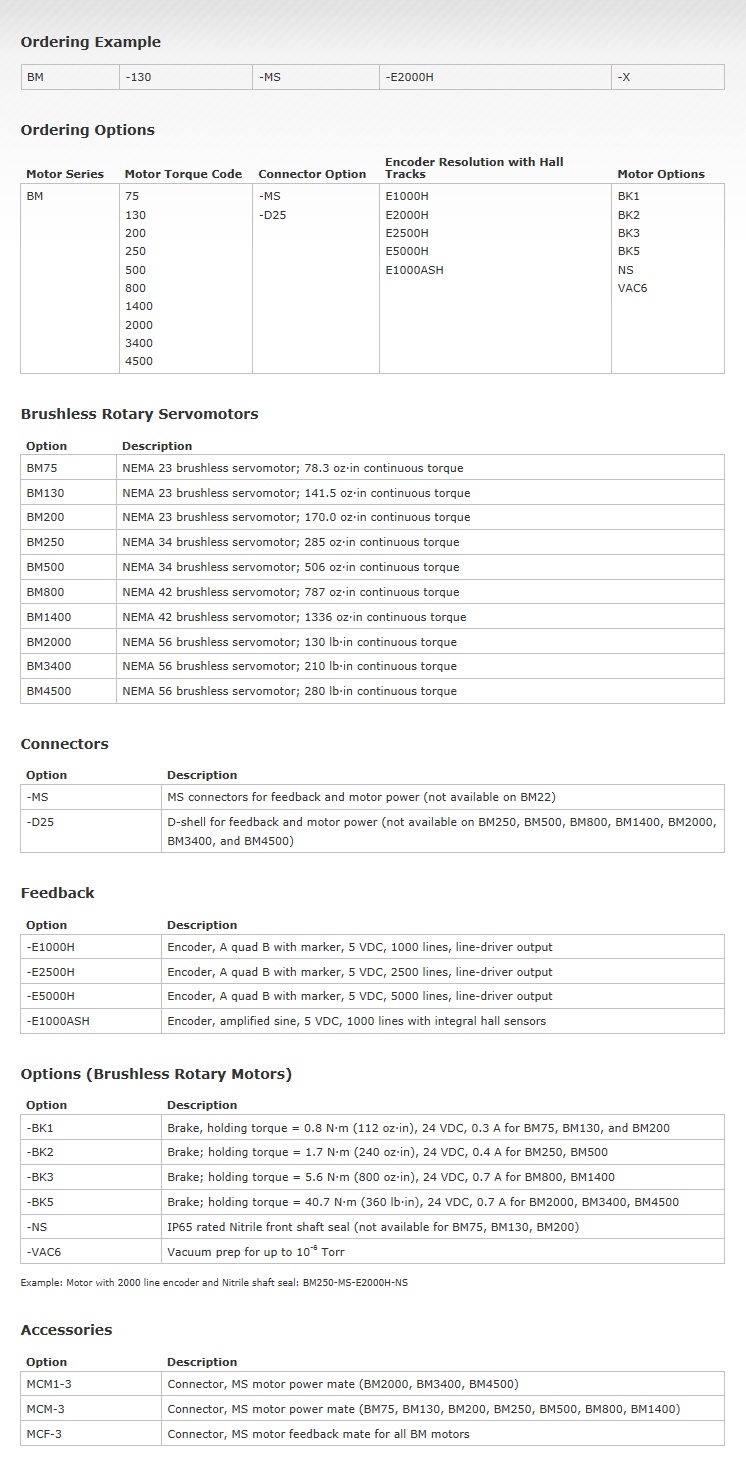The image size is (746, 1478).
Task: Select the -BK1 brake option row
Action: (x=372, y=1128)
